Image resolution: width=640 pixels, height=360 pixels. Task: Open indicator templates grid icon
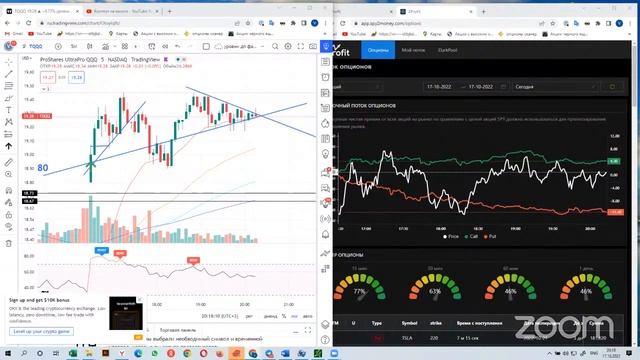click(125, 47)
